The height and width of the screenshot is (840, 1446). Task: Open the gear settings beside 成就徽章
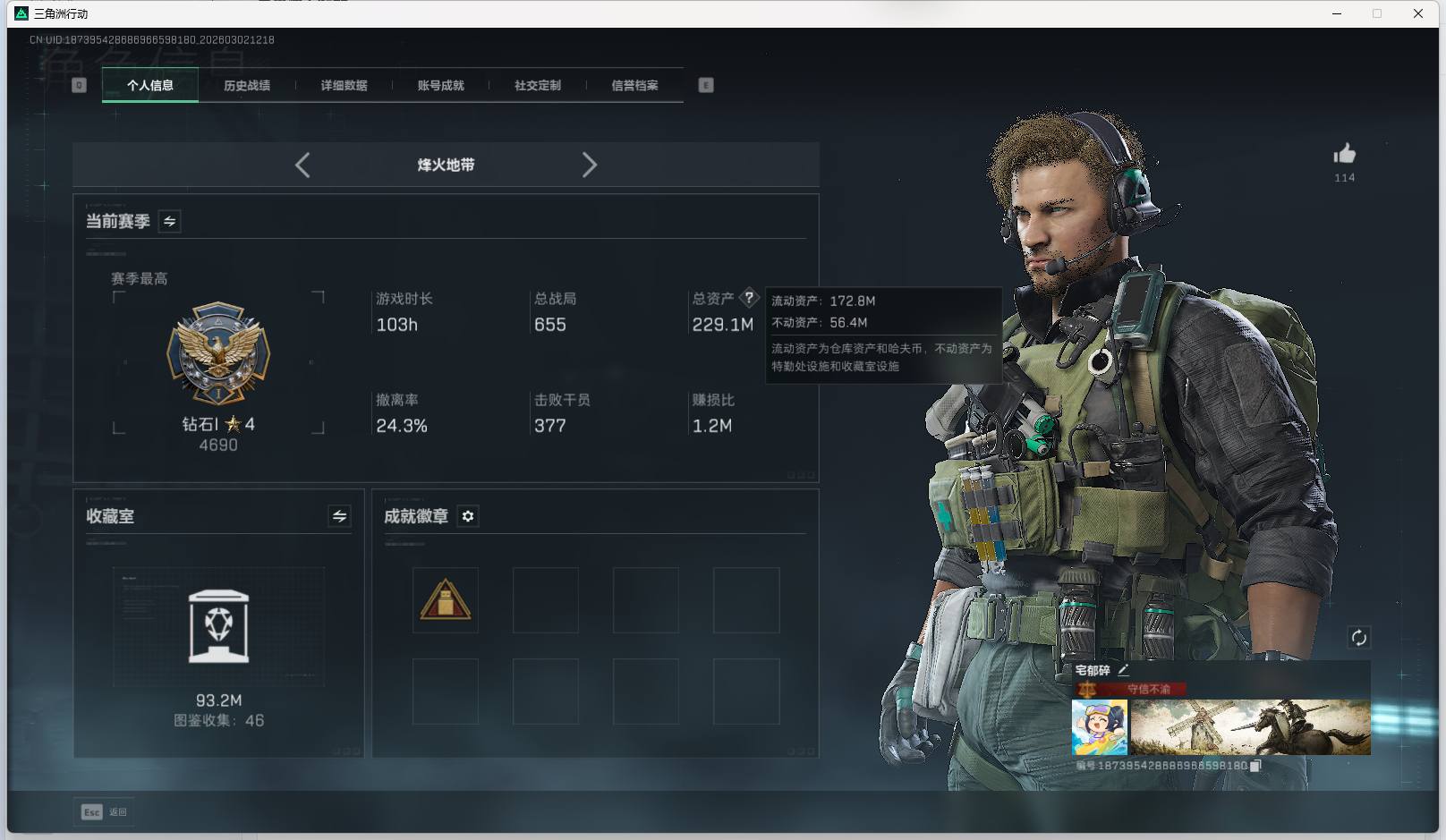467,516
